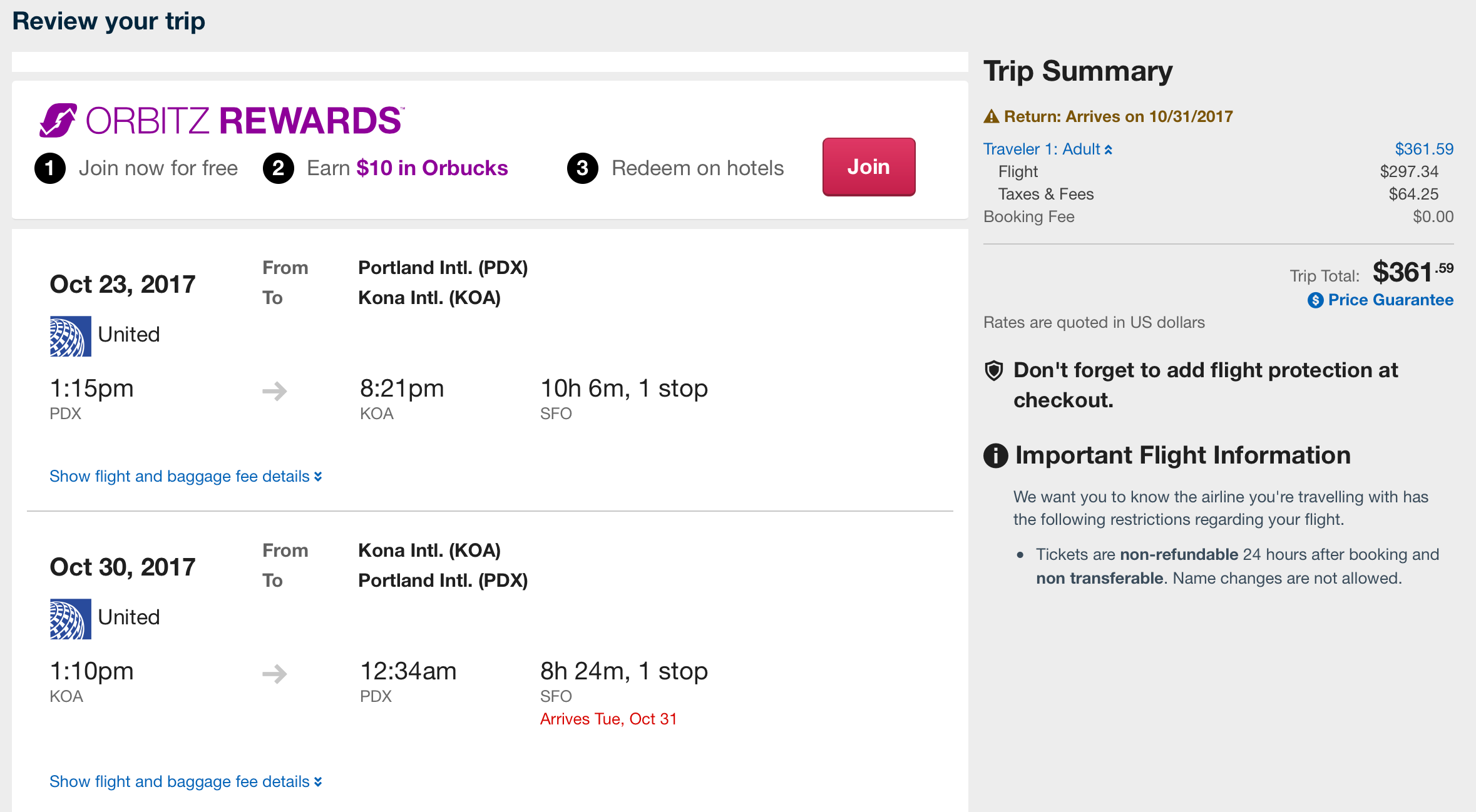Expand outbound flight and baggage fee details
Viewport: 1476px width, 812px height.
point(185,477)
